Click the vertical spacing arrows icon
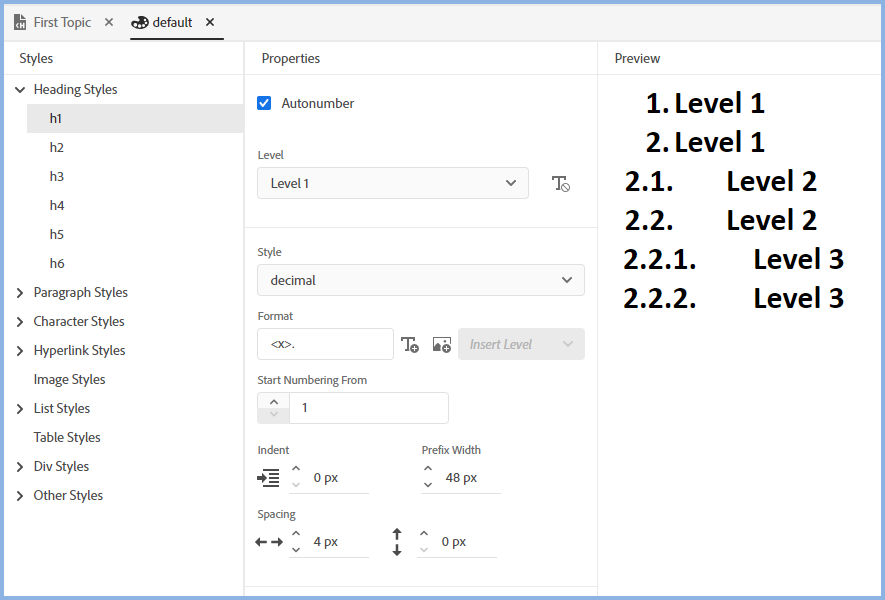Image resolution: width=885 pixels, height=600 pixels. point(397,542)
